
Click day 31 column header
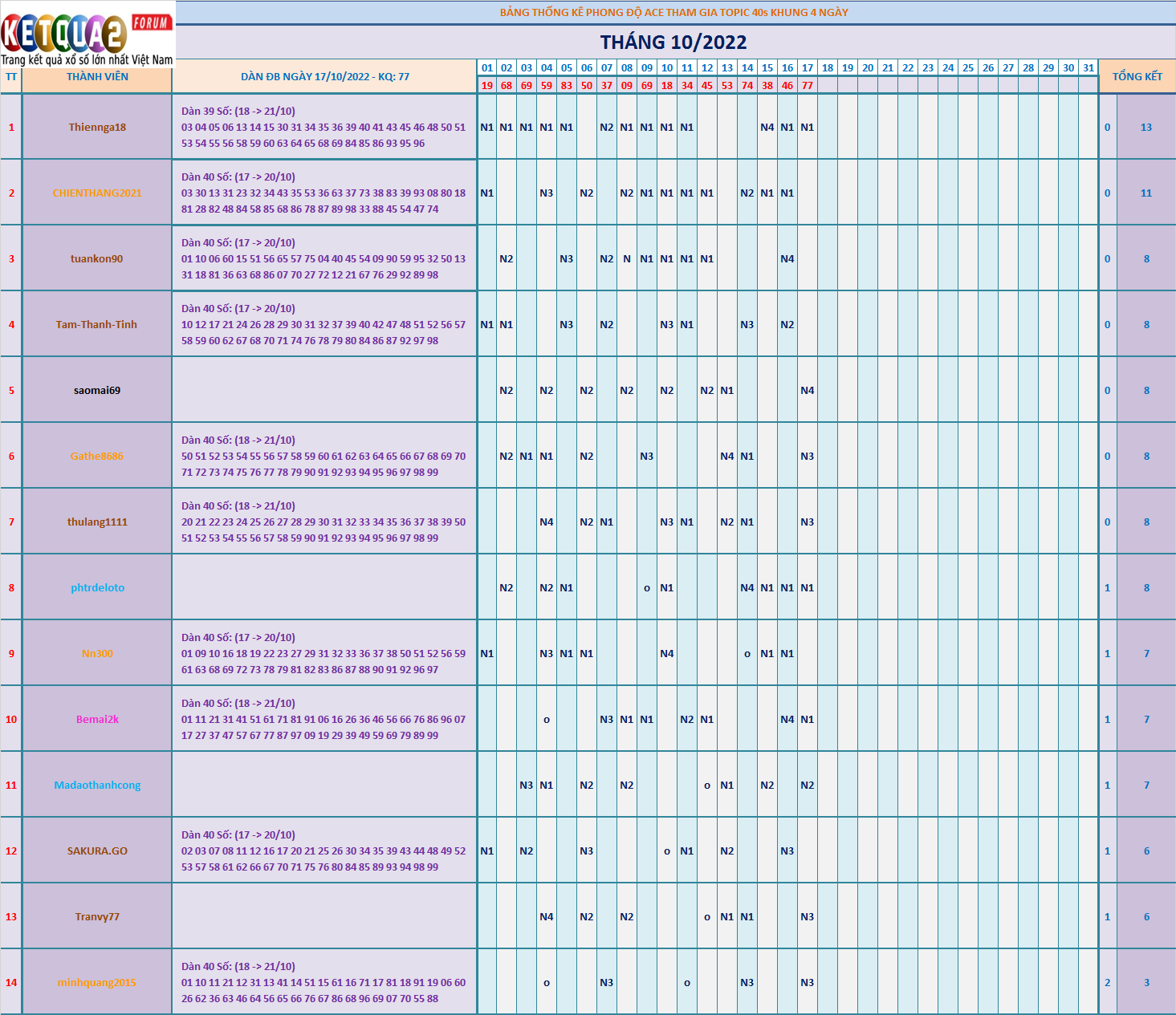1089,68
